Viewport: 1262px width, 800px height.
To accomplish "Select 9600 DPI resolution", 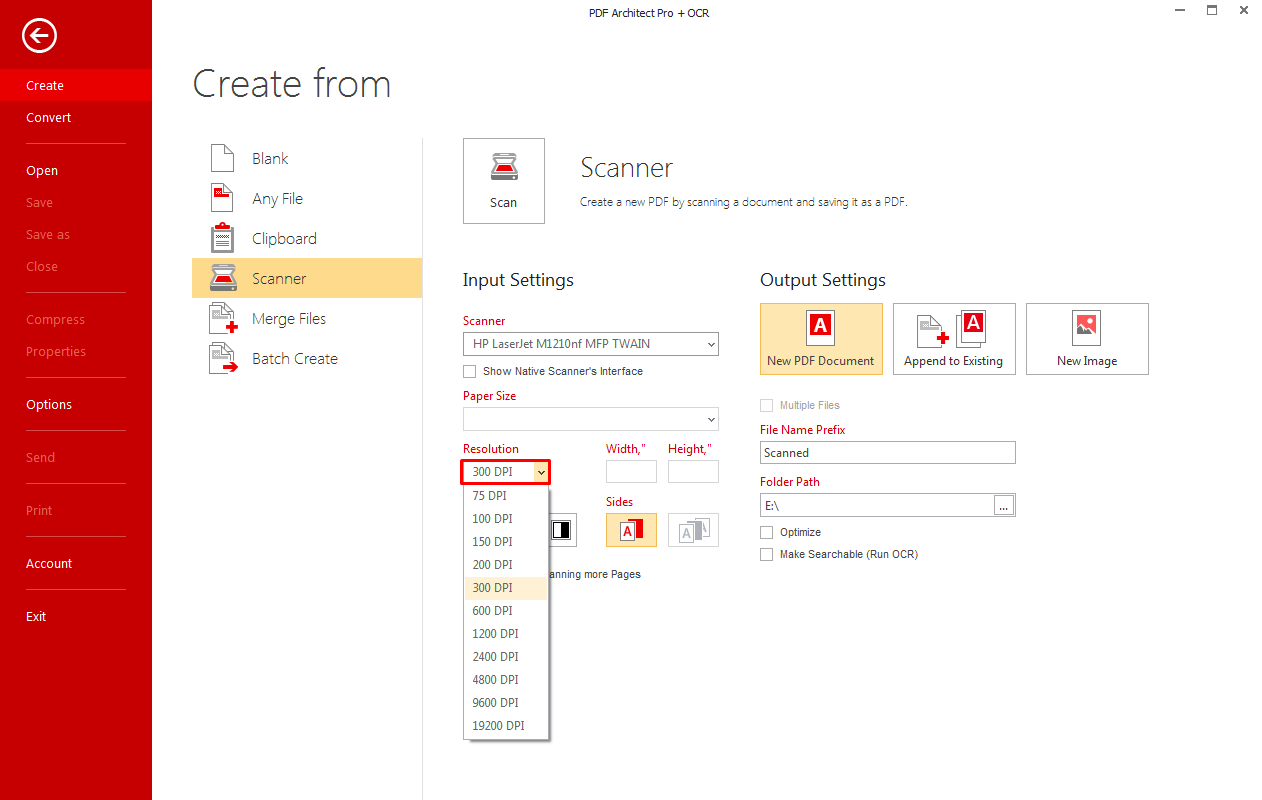I will click(x=506, y=703).
